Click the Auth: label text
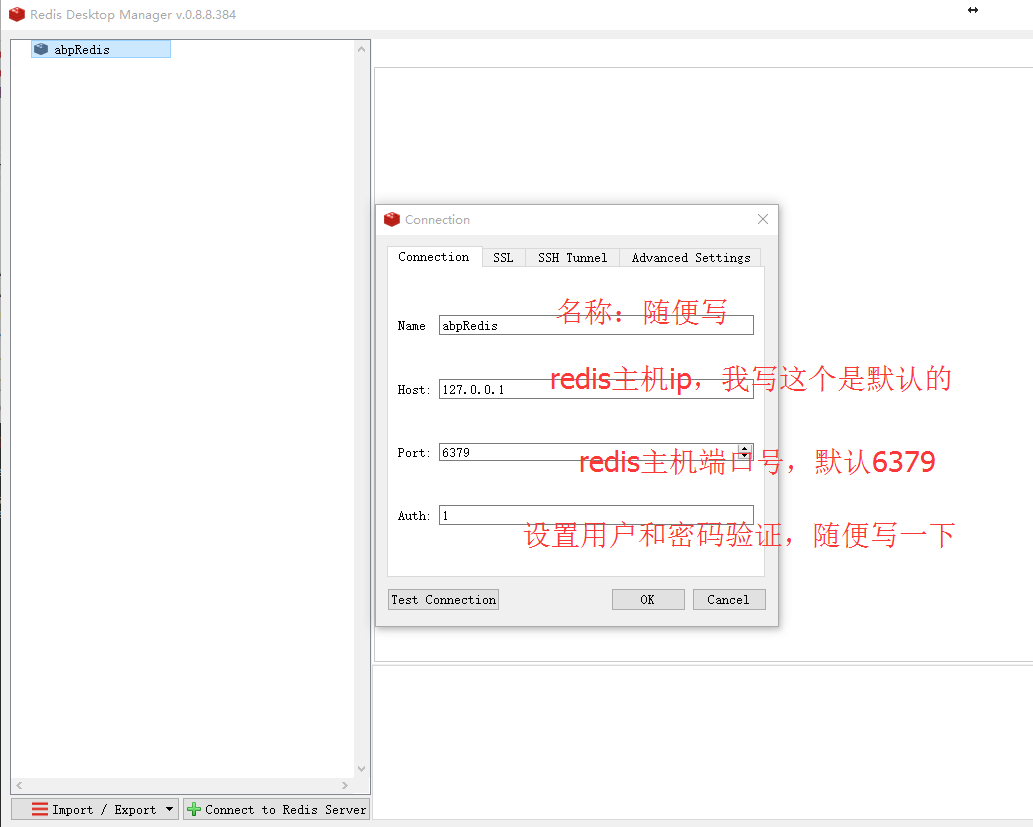 (x=414, y=516)
